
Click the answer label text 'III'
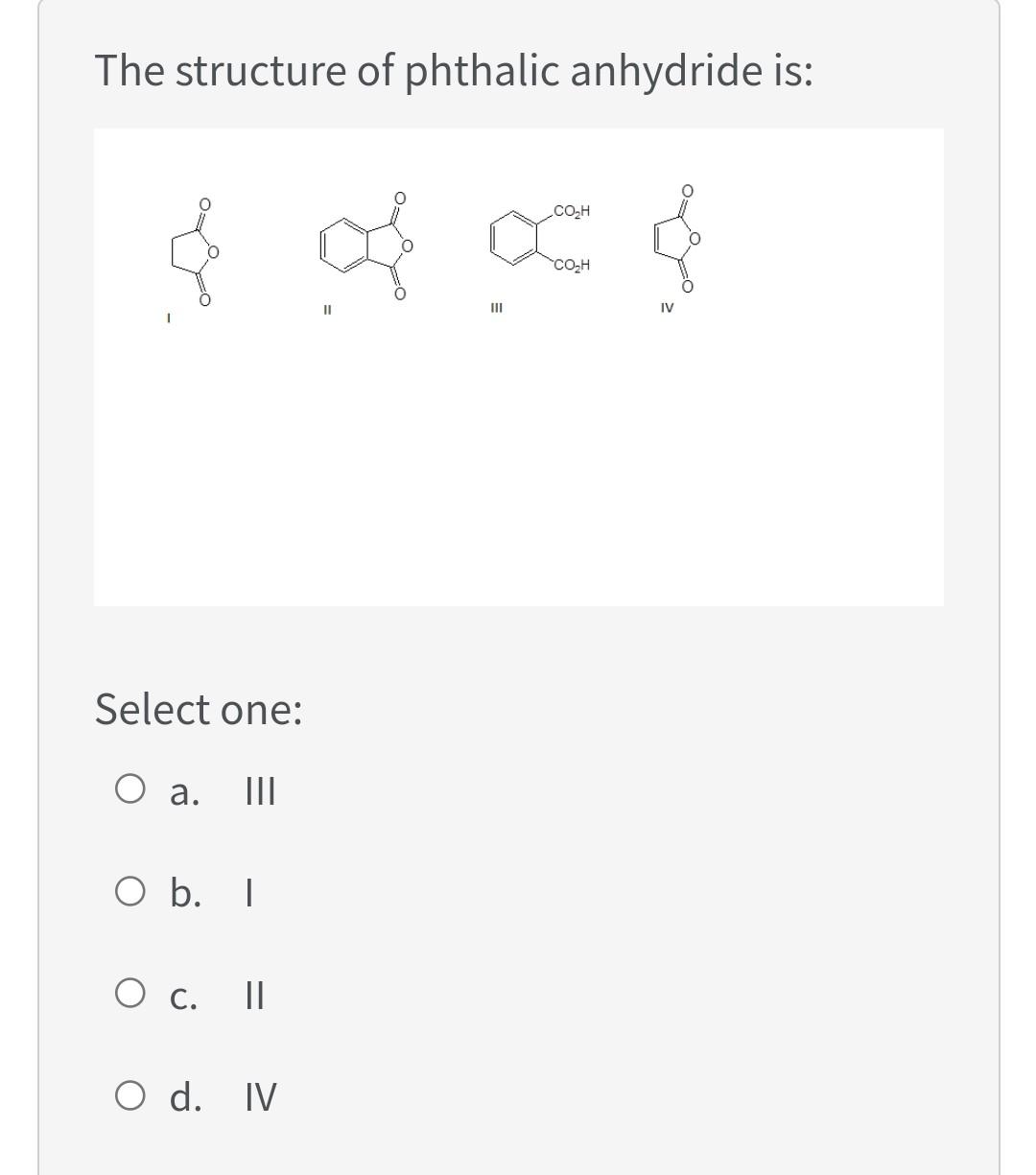pyautogui.click(x=260, y=792)
